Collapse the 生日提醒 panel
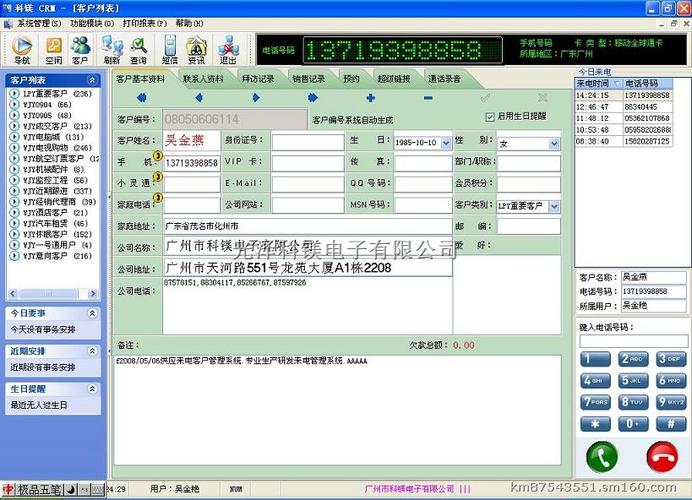The height and width of the screenshot is (500, 692). point(92,389)
